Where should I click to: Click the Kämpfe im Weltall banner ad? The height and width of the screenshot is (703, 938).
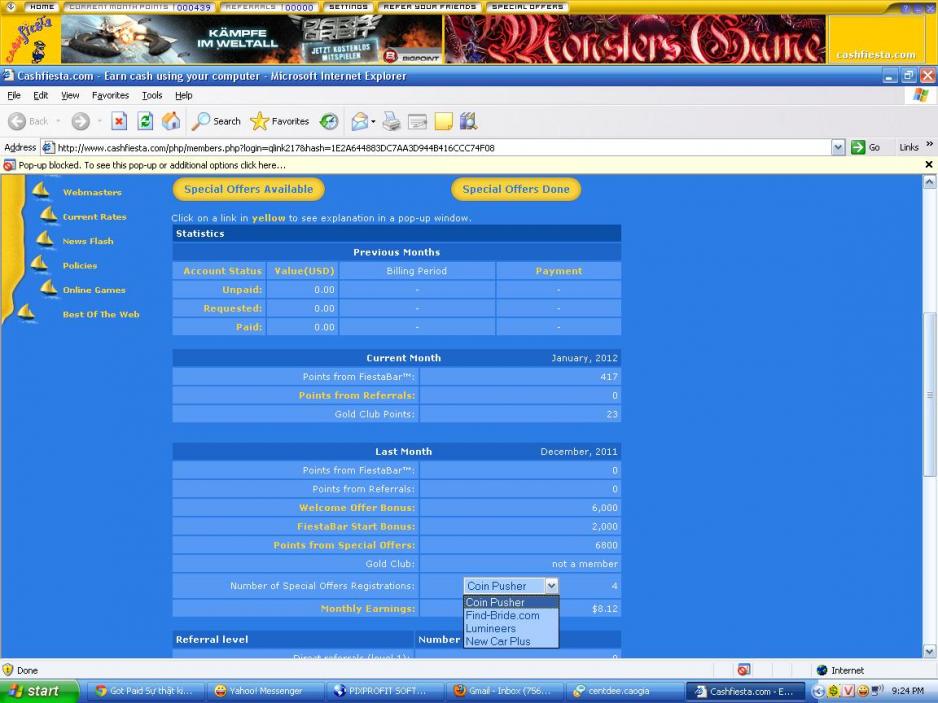tap(251, 39)
